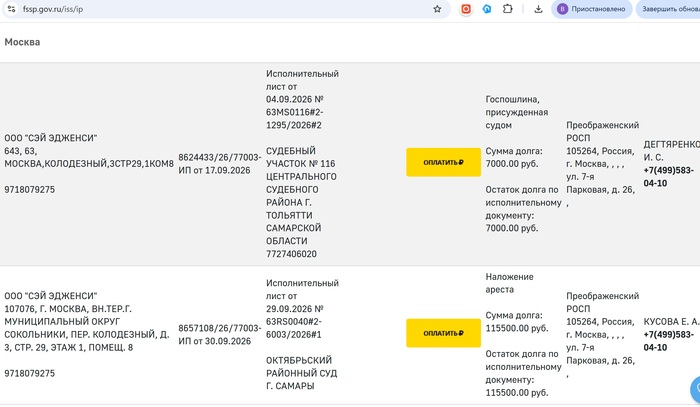Click ОКТЯБРЬСКИЙ РАЙОННЫЙ СУД Г. САМАРЫ text
This screenshot has width=700, height=407.
[301, 373]
